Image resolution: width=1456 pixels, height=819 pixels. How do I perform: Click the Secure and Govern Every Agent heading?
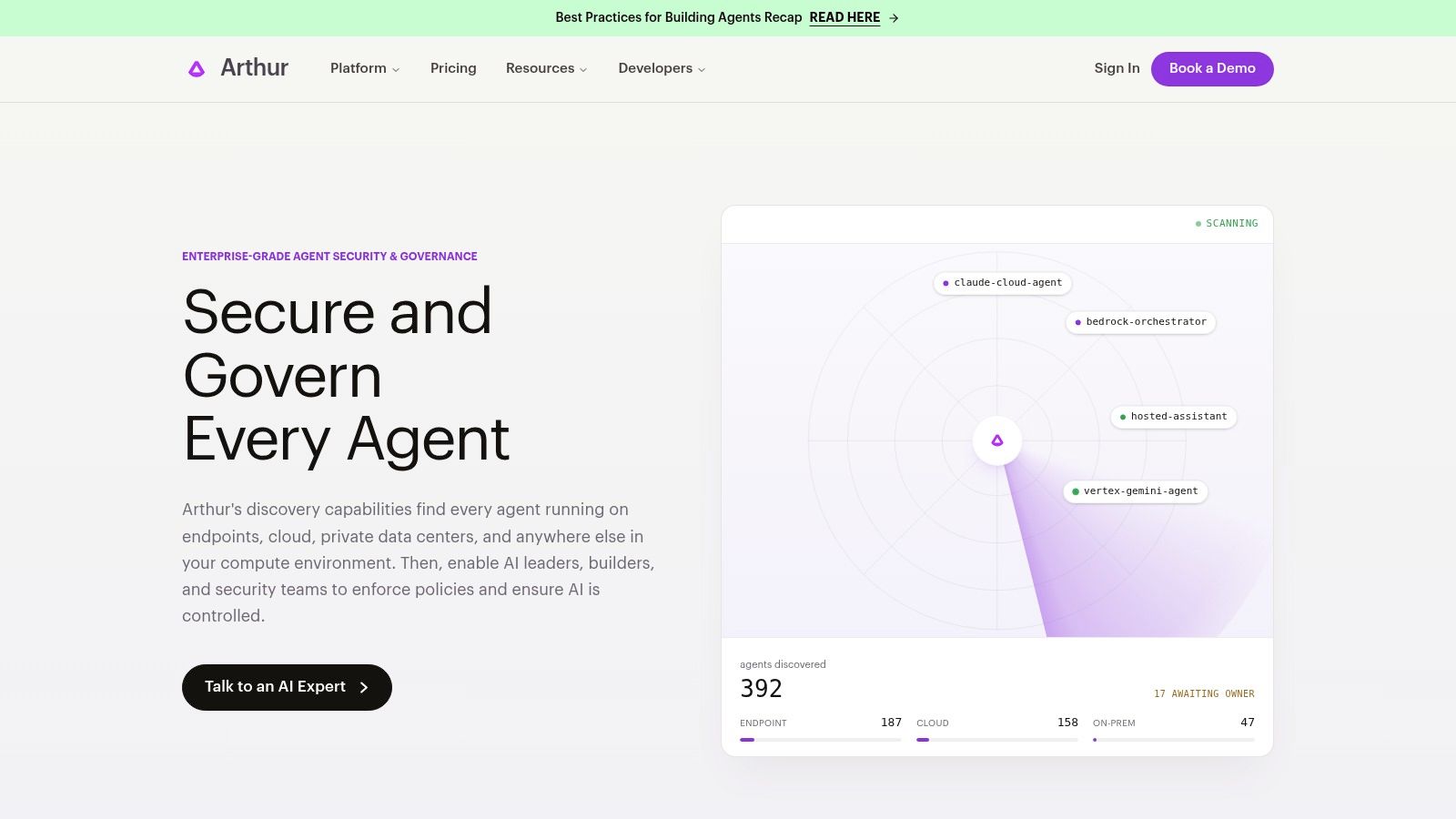pyautogui.click(x=346, y=376)
